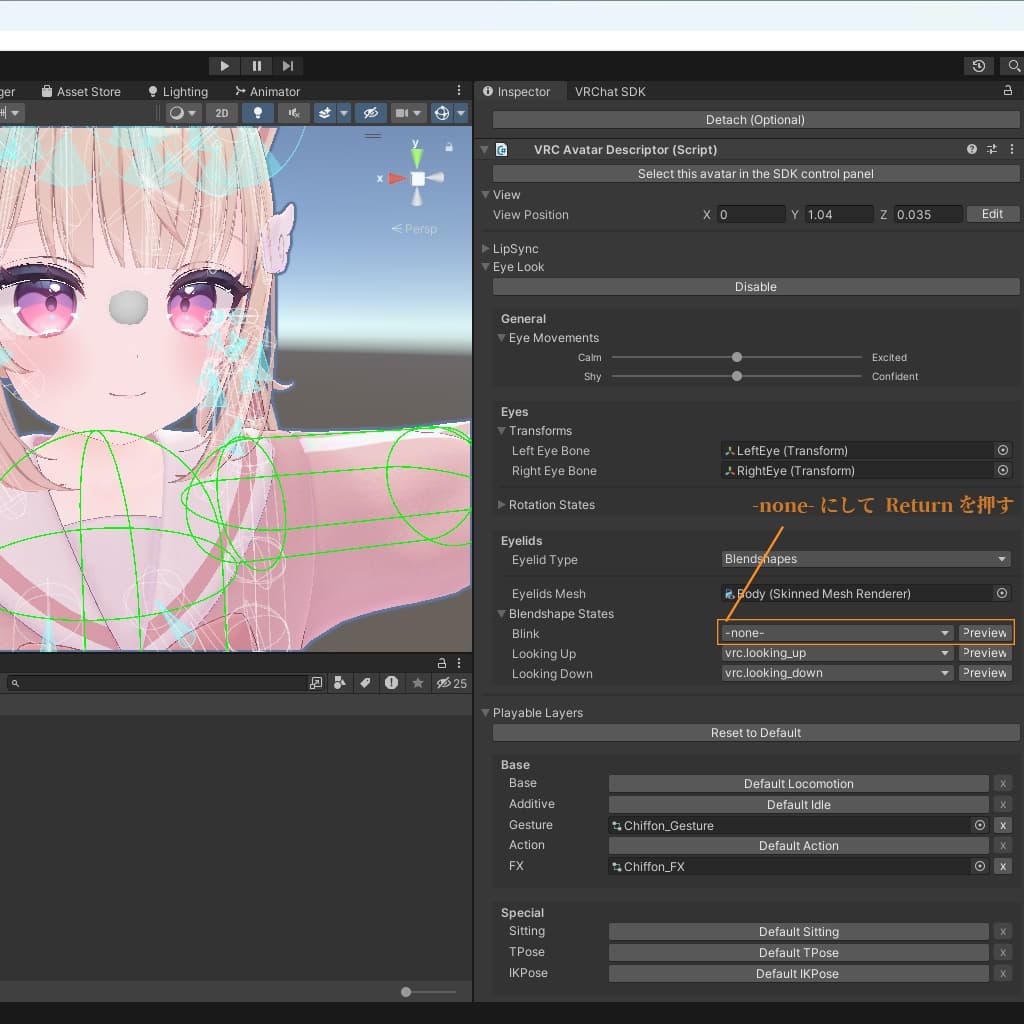Open the object picker for Left Eye Bone
Screen dimensions: 1024x1024
1003,451
